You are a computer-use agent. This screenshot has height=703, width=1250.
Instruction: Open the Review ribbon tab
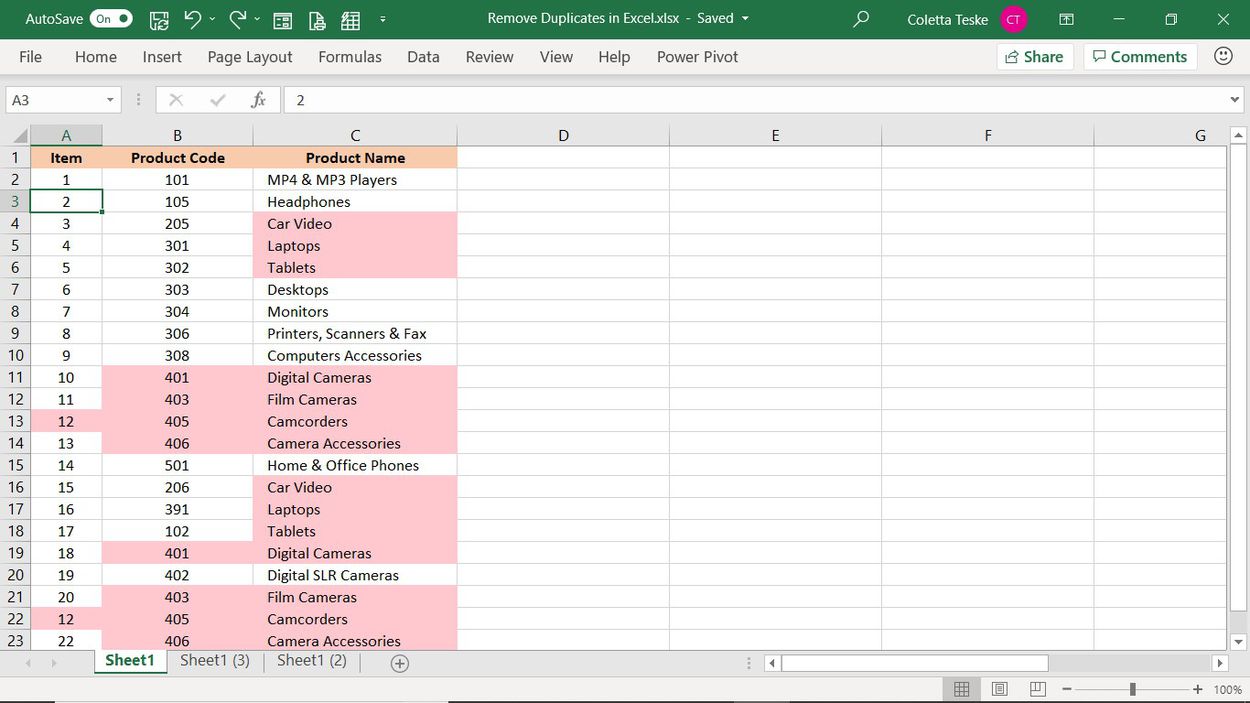click(489, 57)
